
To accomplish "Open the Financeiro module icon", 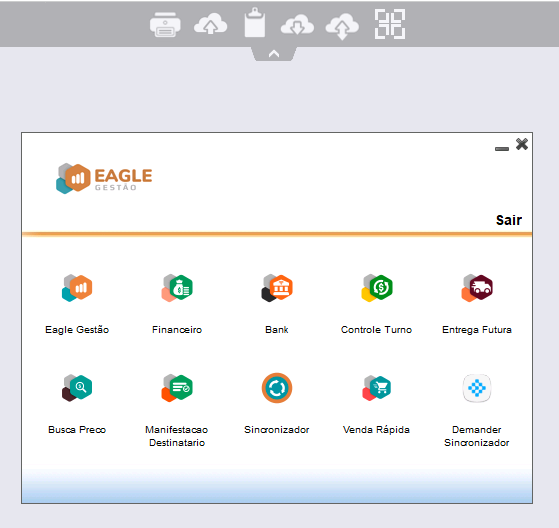I will 177,288.
